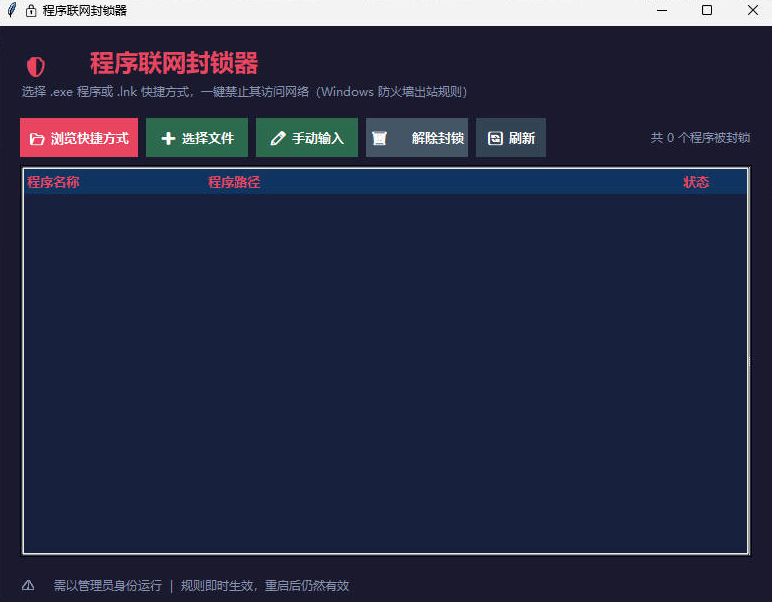
Task: Click the 状态 column header
Action: [x=696, y=182]
